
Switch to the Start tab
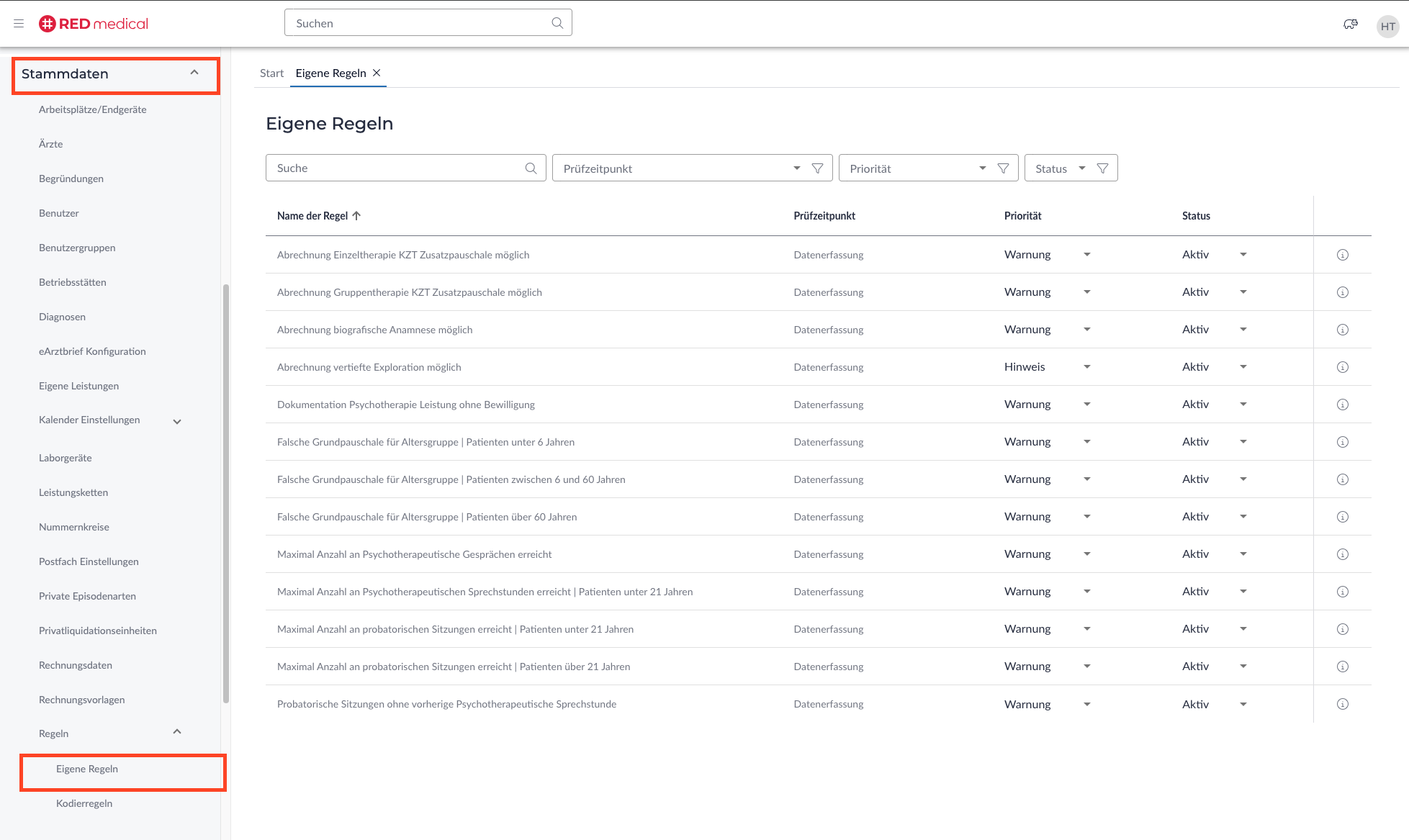(x=271, y=73)
